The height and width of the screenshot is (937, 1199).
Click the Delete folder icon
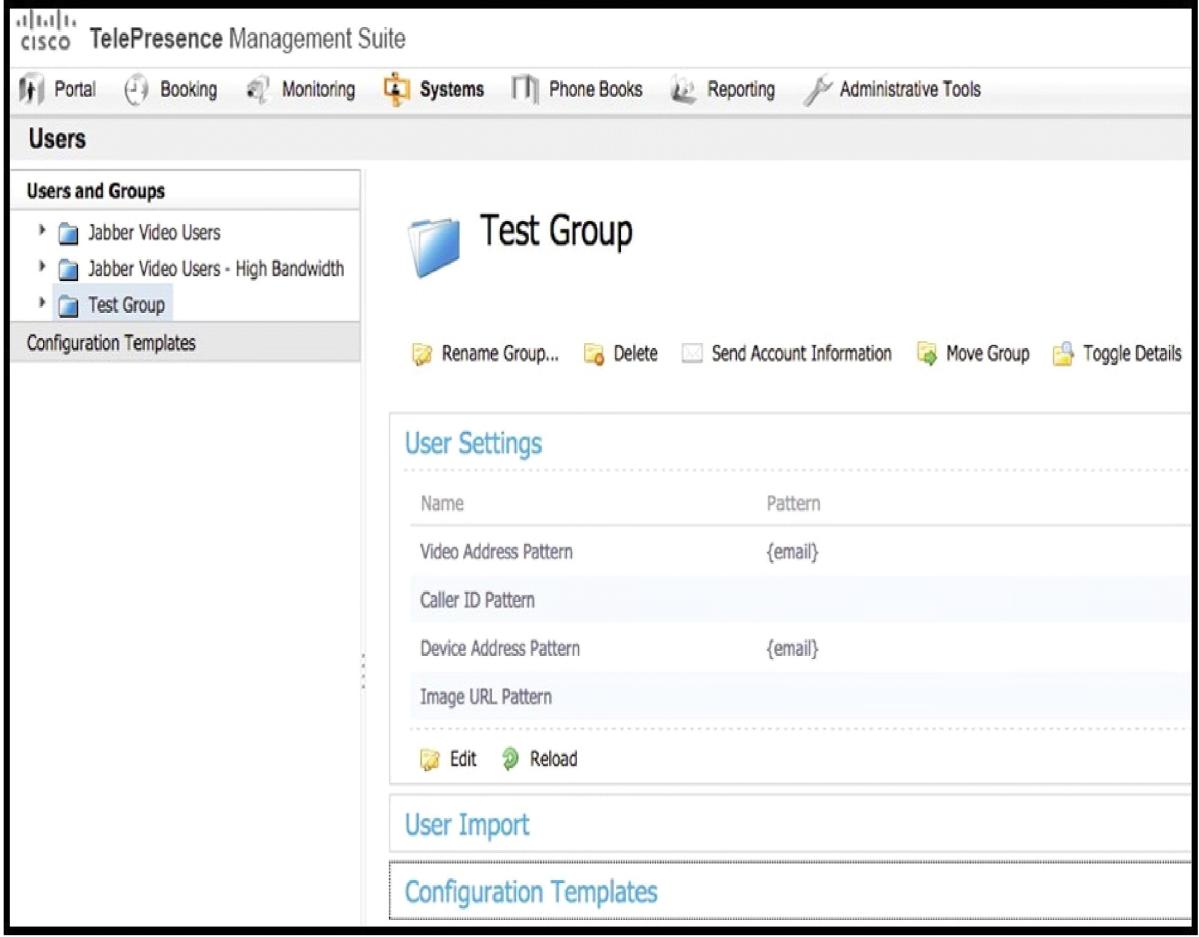[x=594, y=354]
